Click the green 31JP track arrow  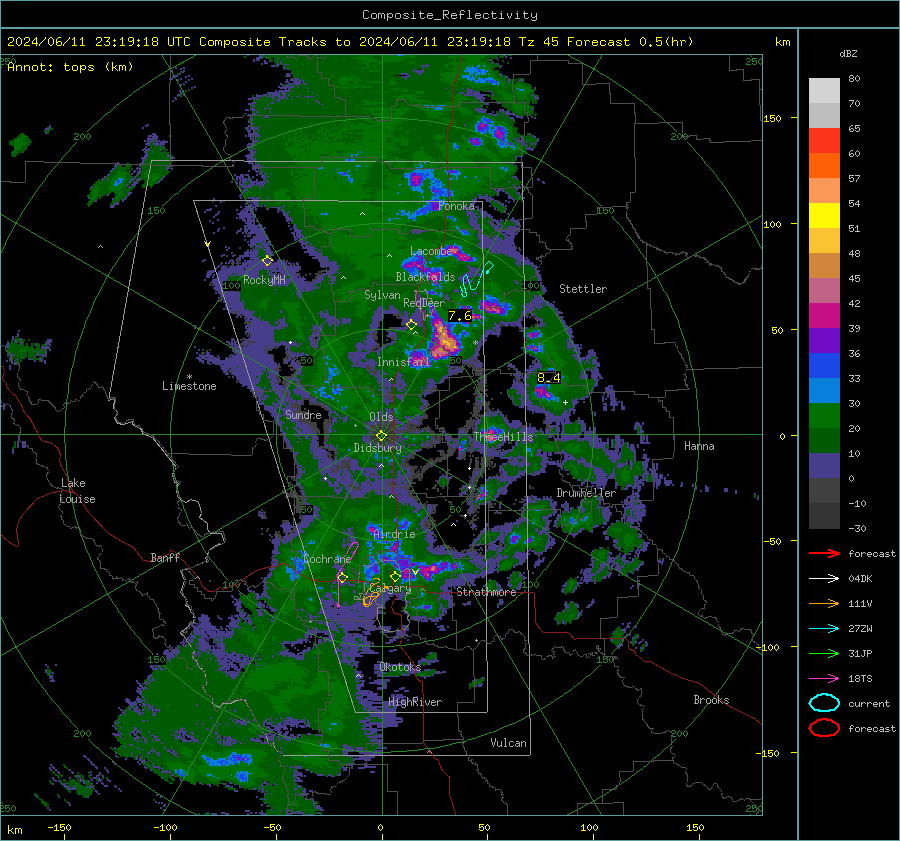click(x=824, y=653)
